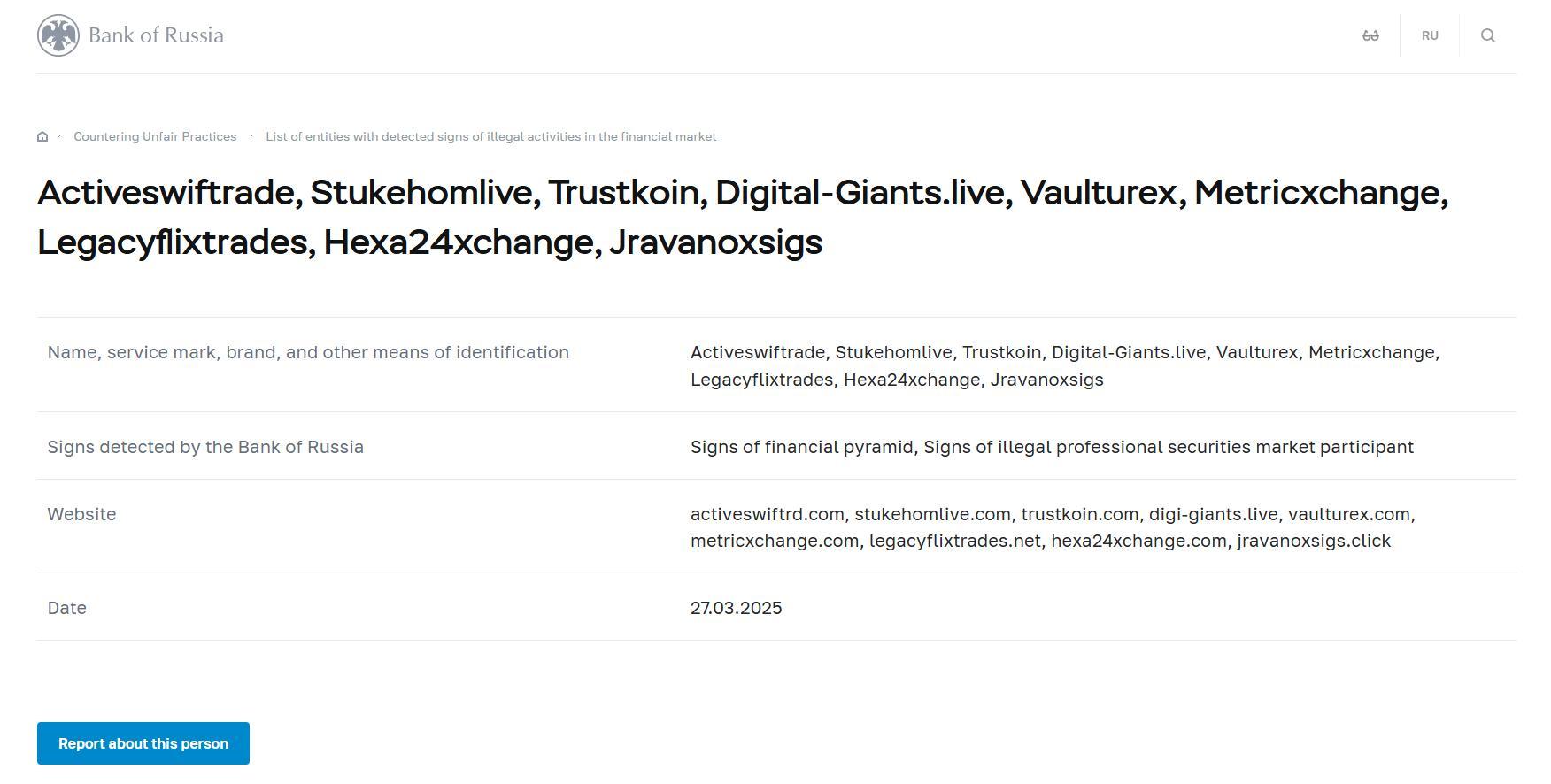Enable the visually impaired glasses mode
This screenshot has height=784, width=1551.
tap(1370, 35)
